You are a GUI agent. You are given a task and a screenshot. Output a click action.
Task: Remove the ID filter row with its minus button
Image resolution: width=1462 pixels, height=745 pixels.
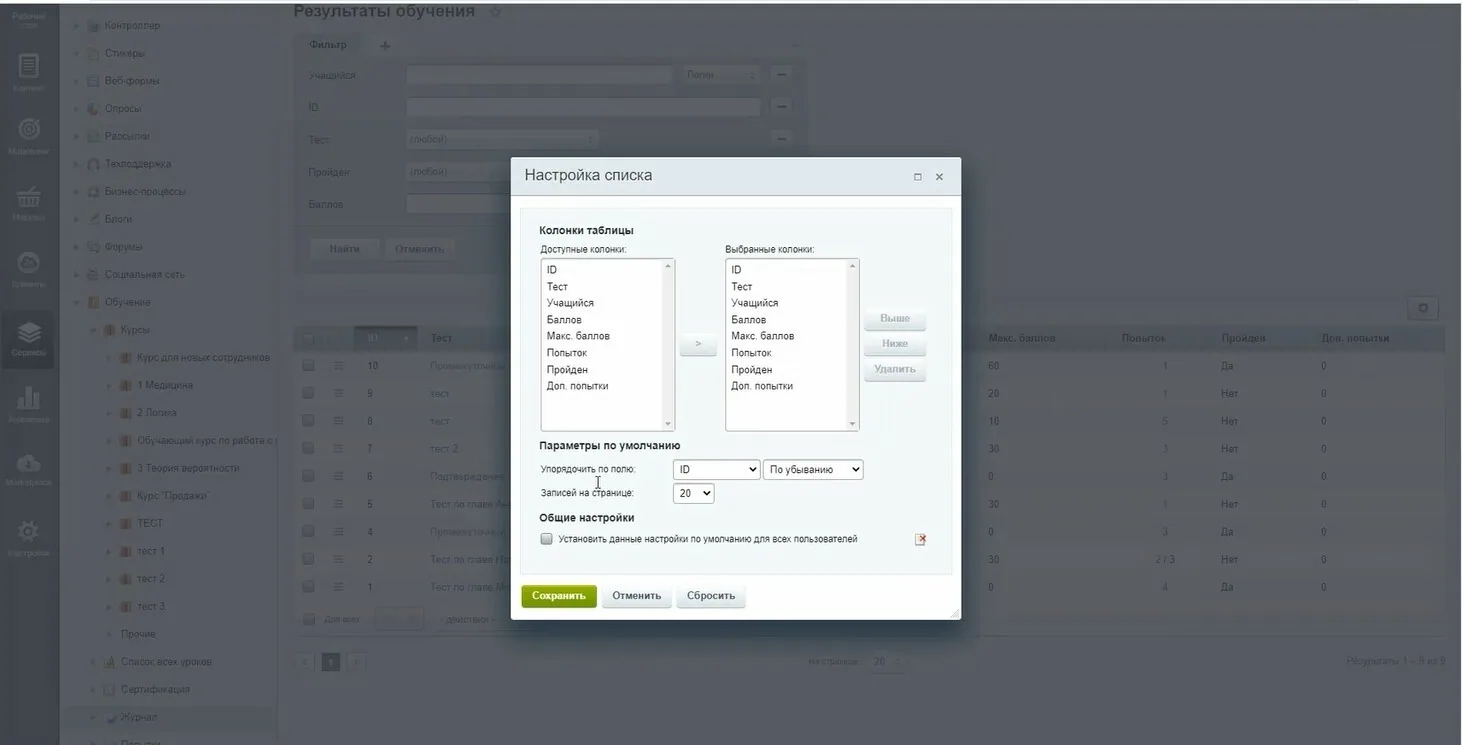click(x=782, y=107)
